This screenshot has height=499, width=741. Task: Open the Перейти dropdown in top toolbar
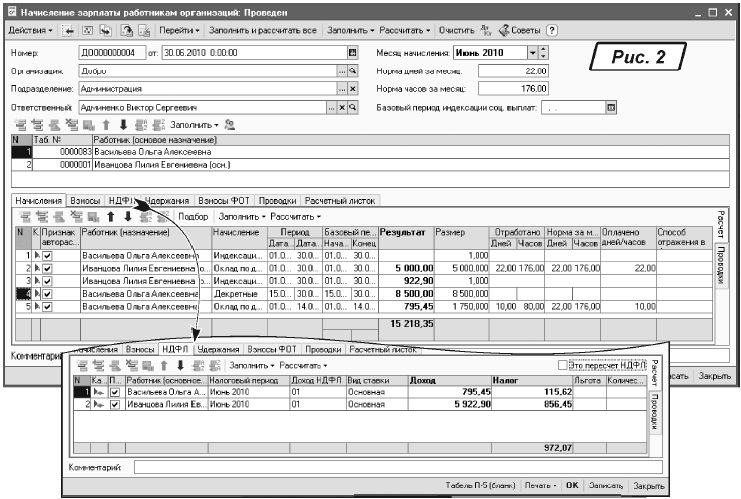coord(179,30)
